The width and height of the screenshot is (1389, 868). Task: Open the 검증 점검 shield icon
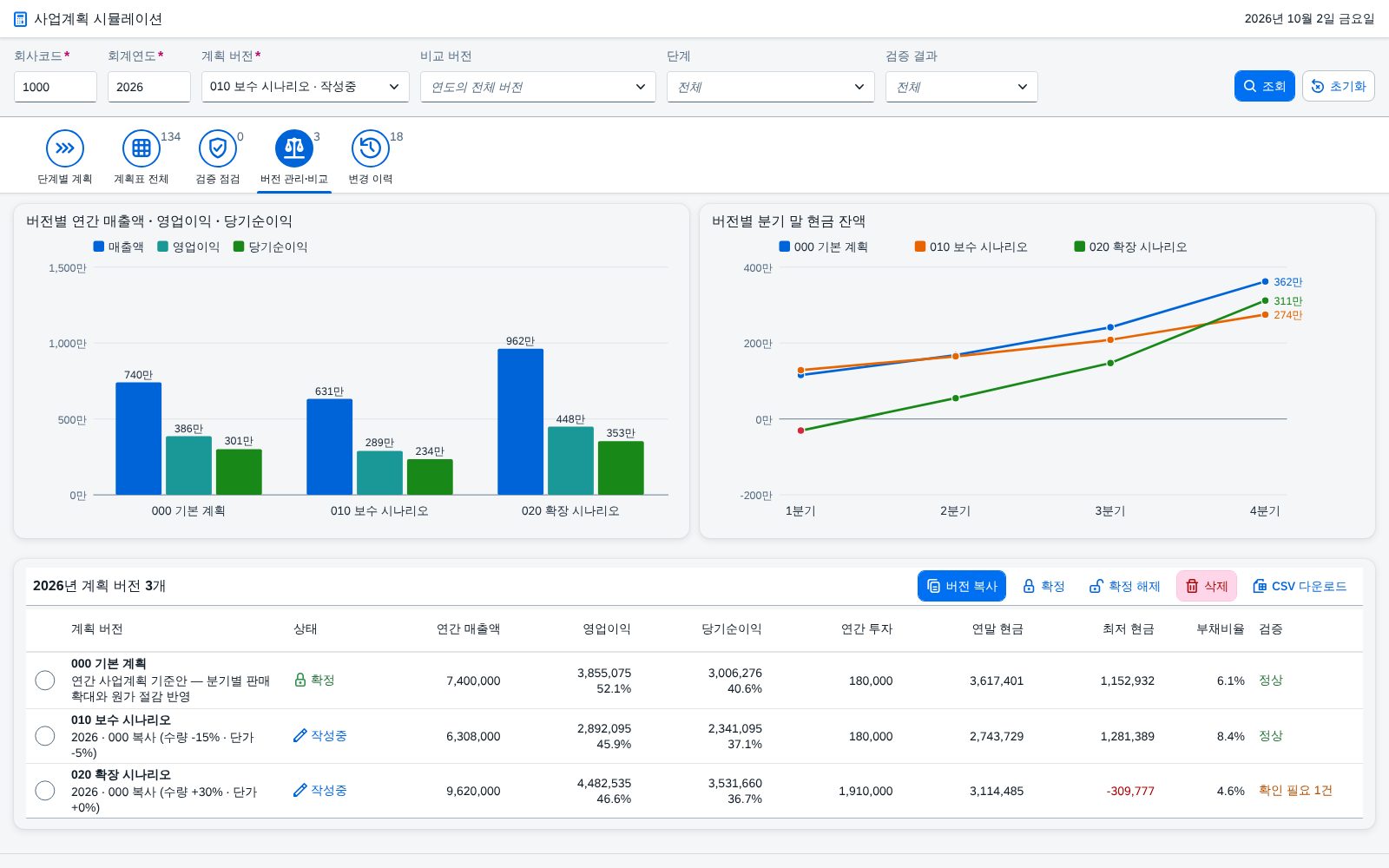click(x=218, y=148)
